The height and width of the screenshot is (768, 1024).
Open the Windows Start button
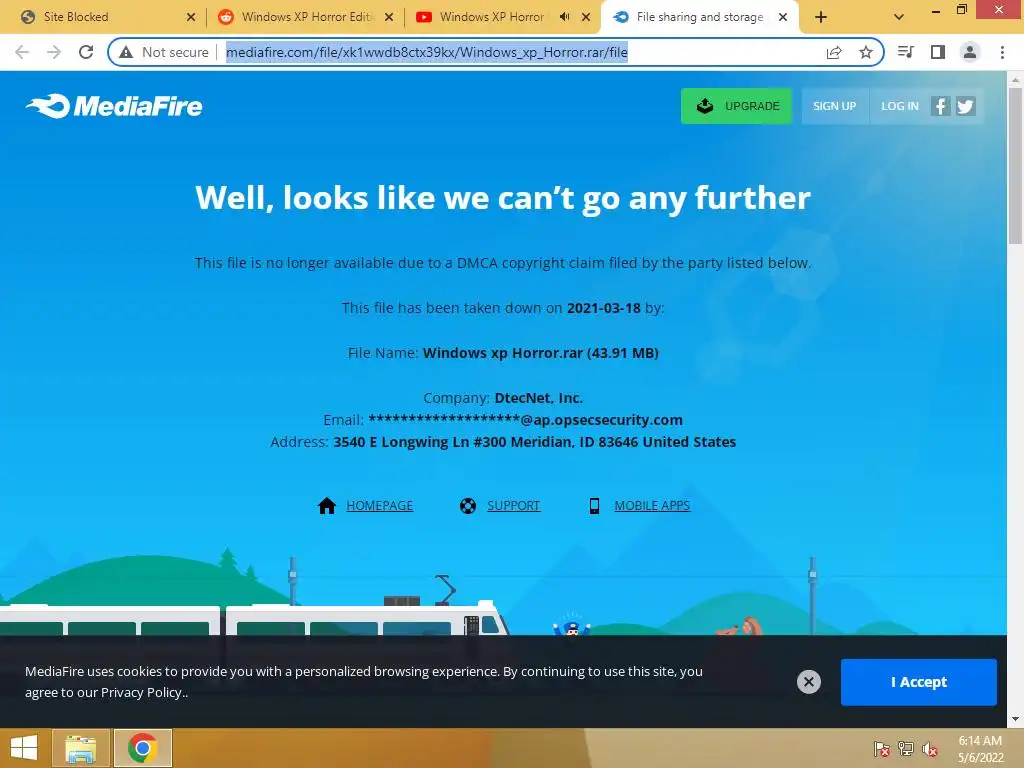point(24,748)
